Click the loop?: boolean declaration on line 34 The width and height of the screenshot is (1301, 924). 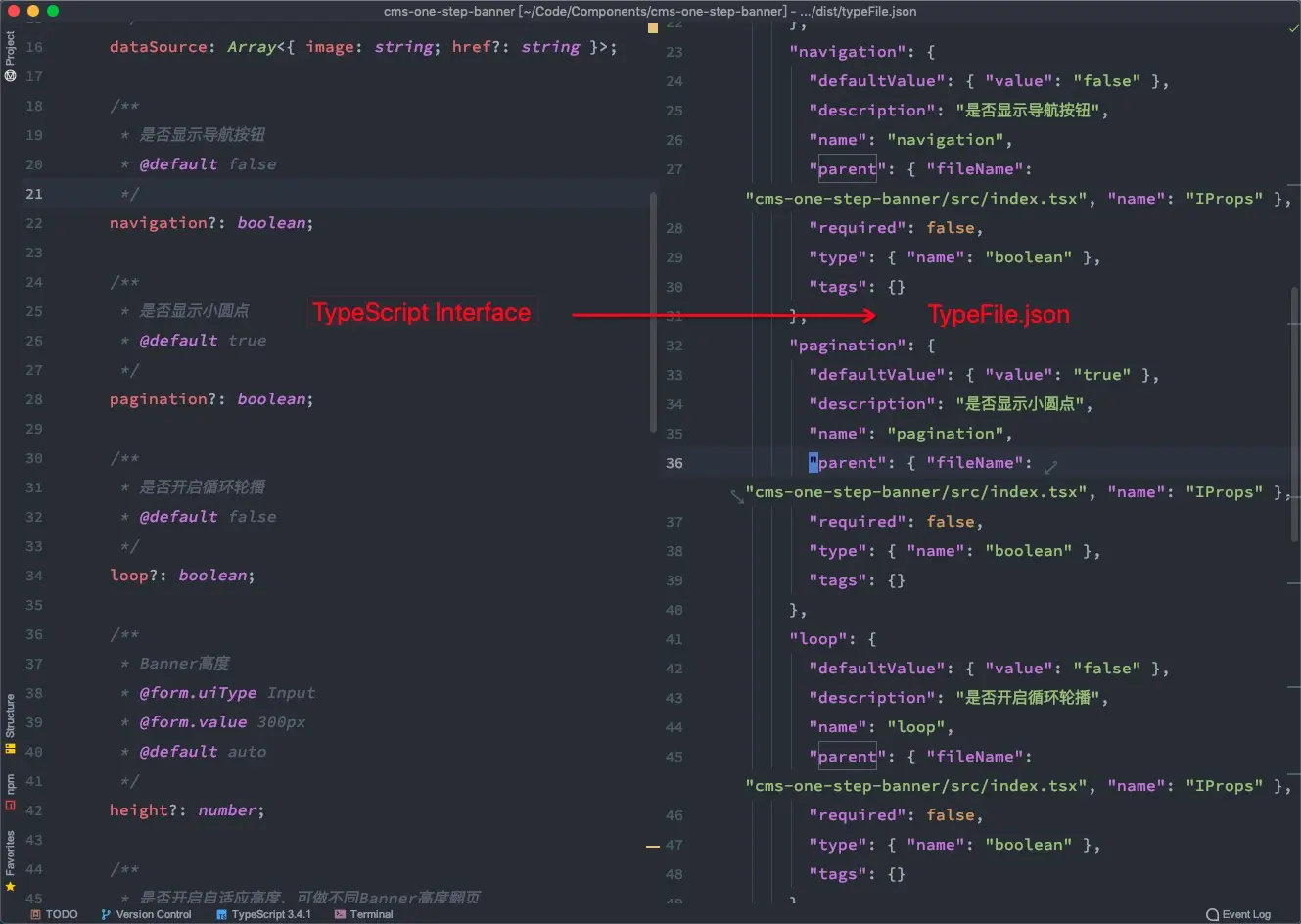(182, 576)
